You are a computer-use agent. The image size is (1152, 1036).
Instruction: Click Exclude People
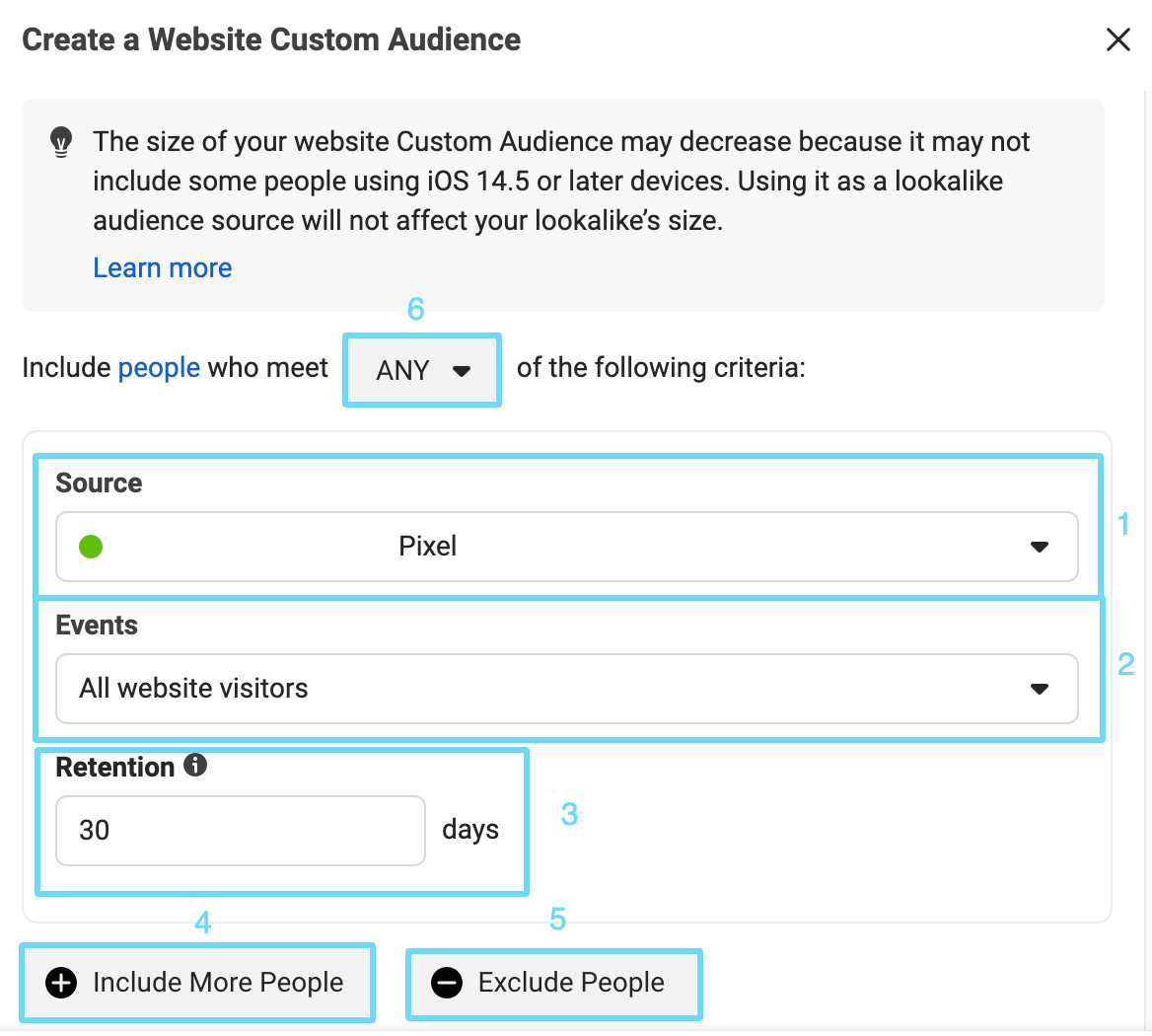coord(553,983)
